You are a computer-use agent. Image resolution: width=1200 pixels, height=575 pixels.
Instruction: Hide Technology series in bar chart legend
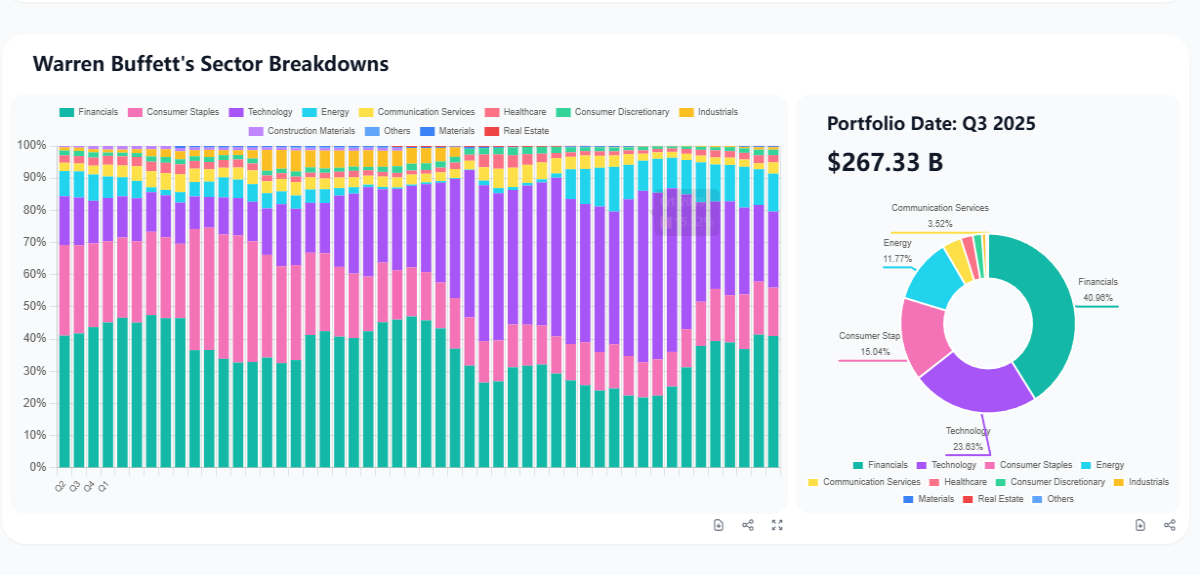point(260,112)
